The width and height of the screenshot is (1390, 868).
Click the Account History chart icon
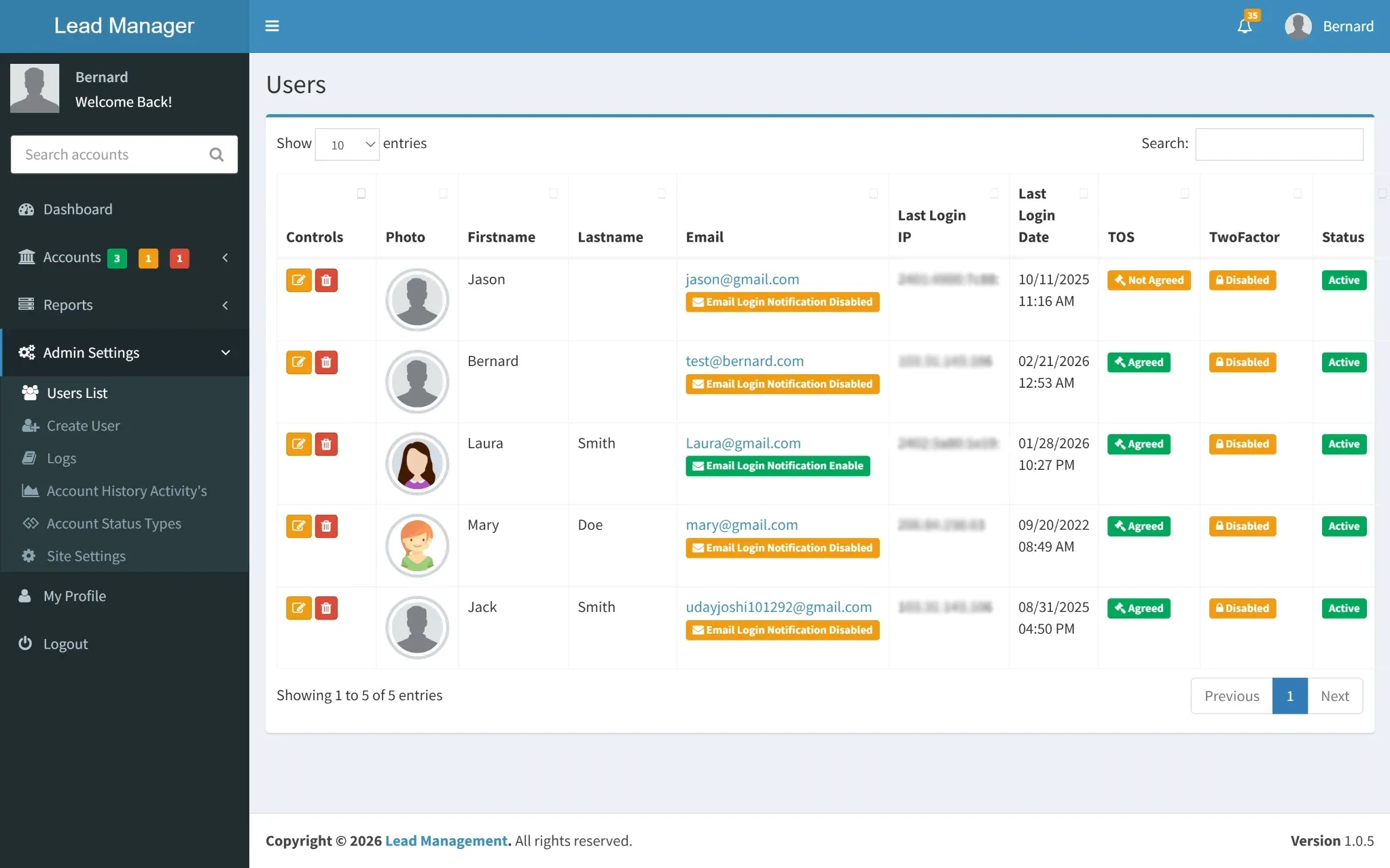[x=30, y=490]
